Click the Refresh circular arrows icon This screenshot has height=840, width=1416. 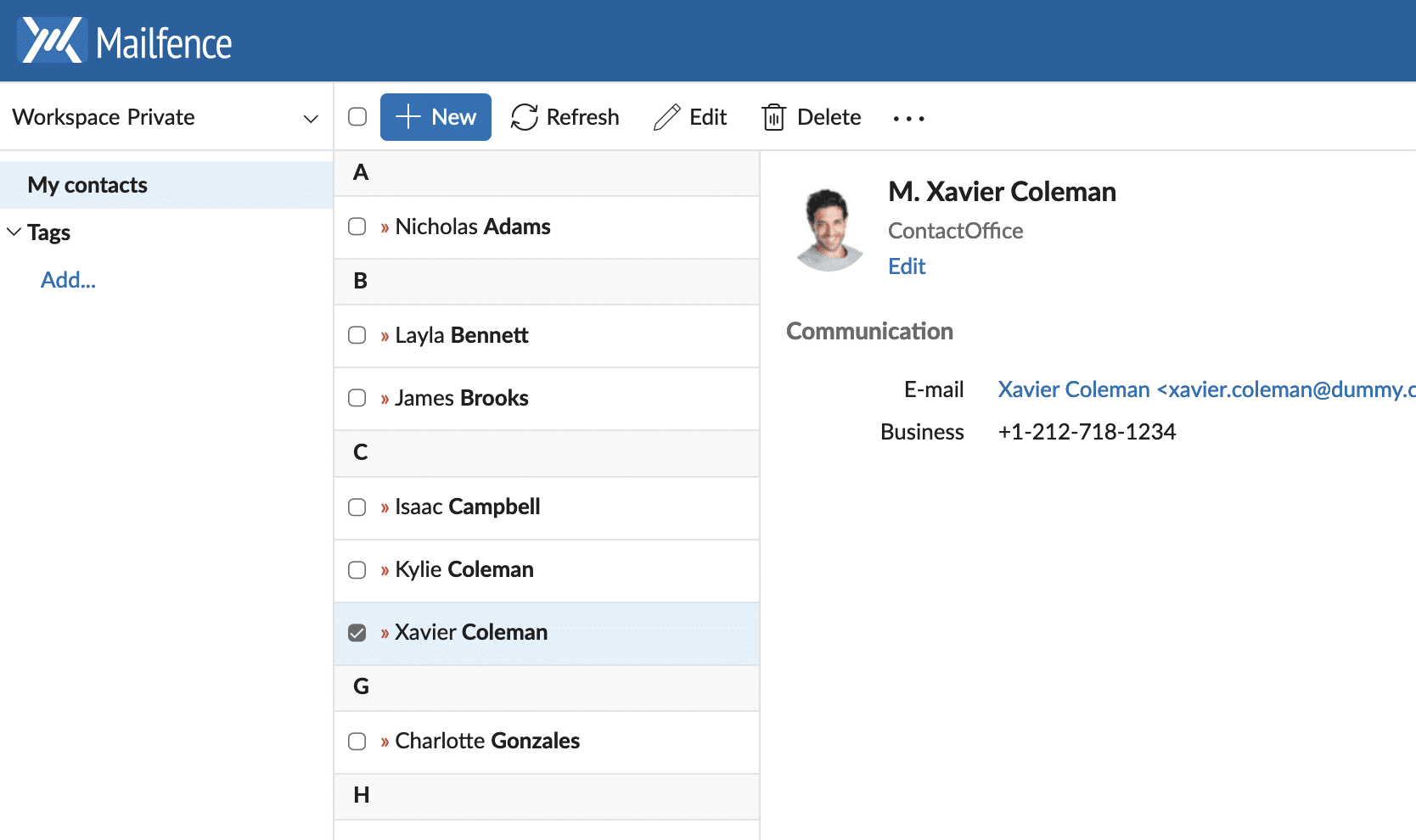[524, 117]
